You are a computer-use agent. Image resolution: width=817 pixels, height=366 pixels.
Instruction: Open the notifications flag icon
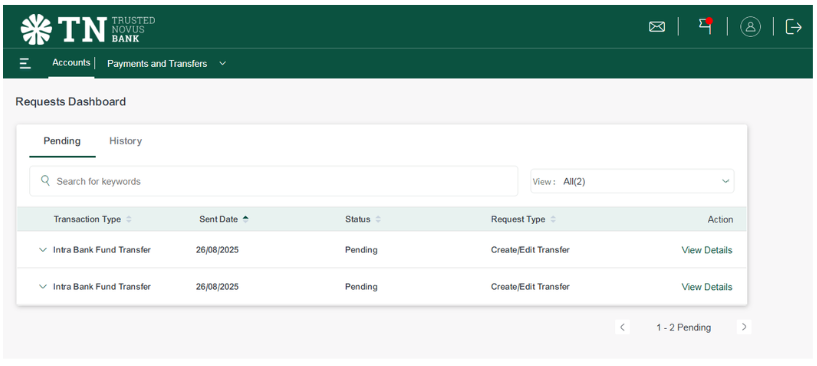tap(705, 26)
